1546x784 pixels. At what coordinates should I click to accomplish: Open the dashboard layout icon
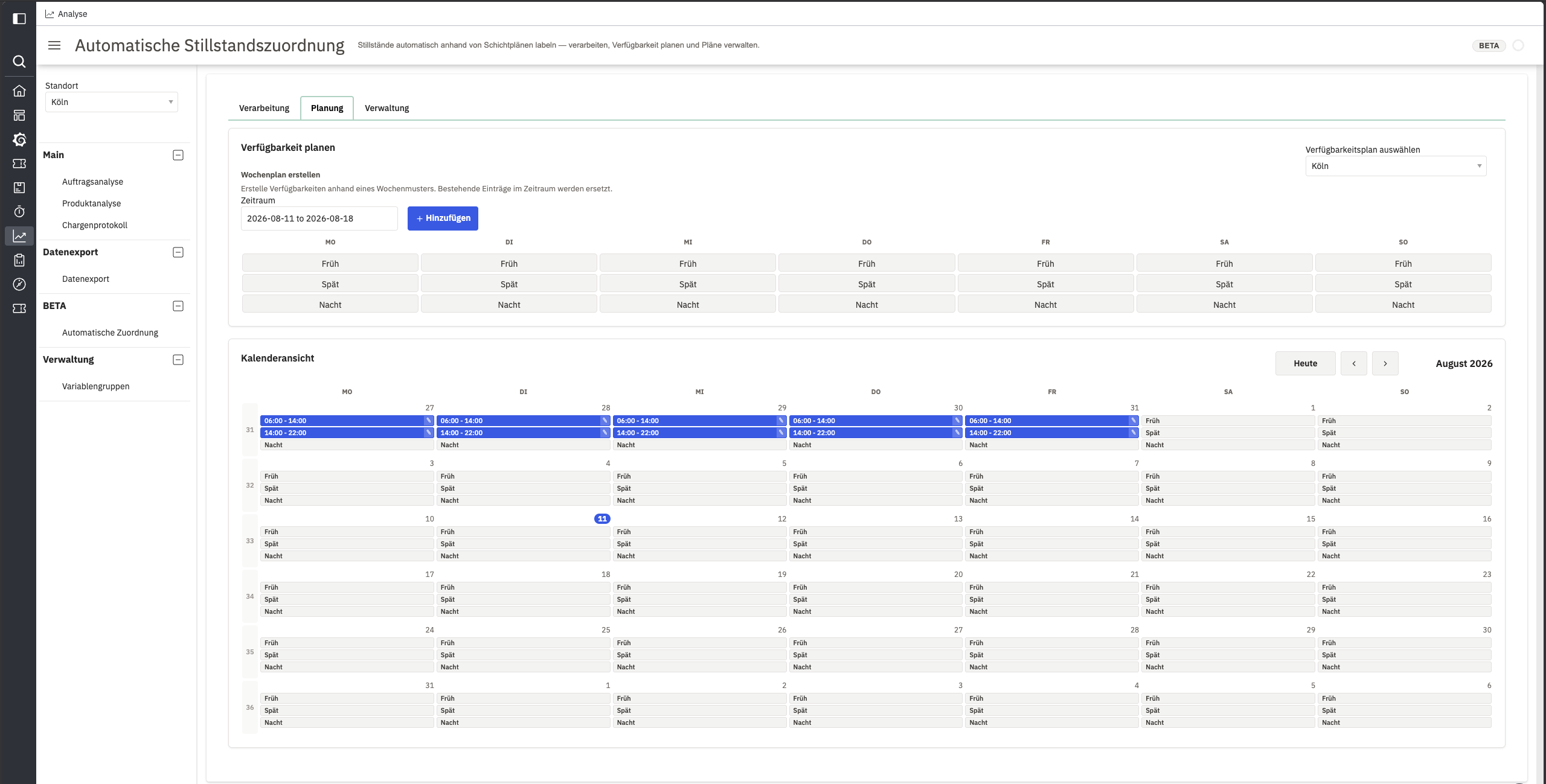point(19,115)
